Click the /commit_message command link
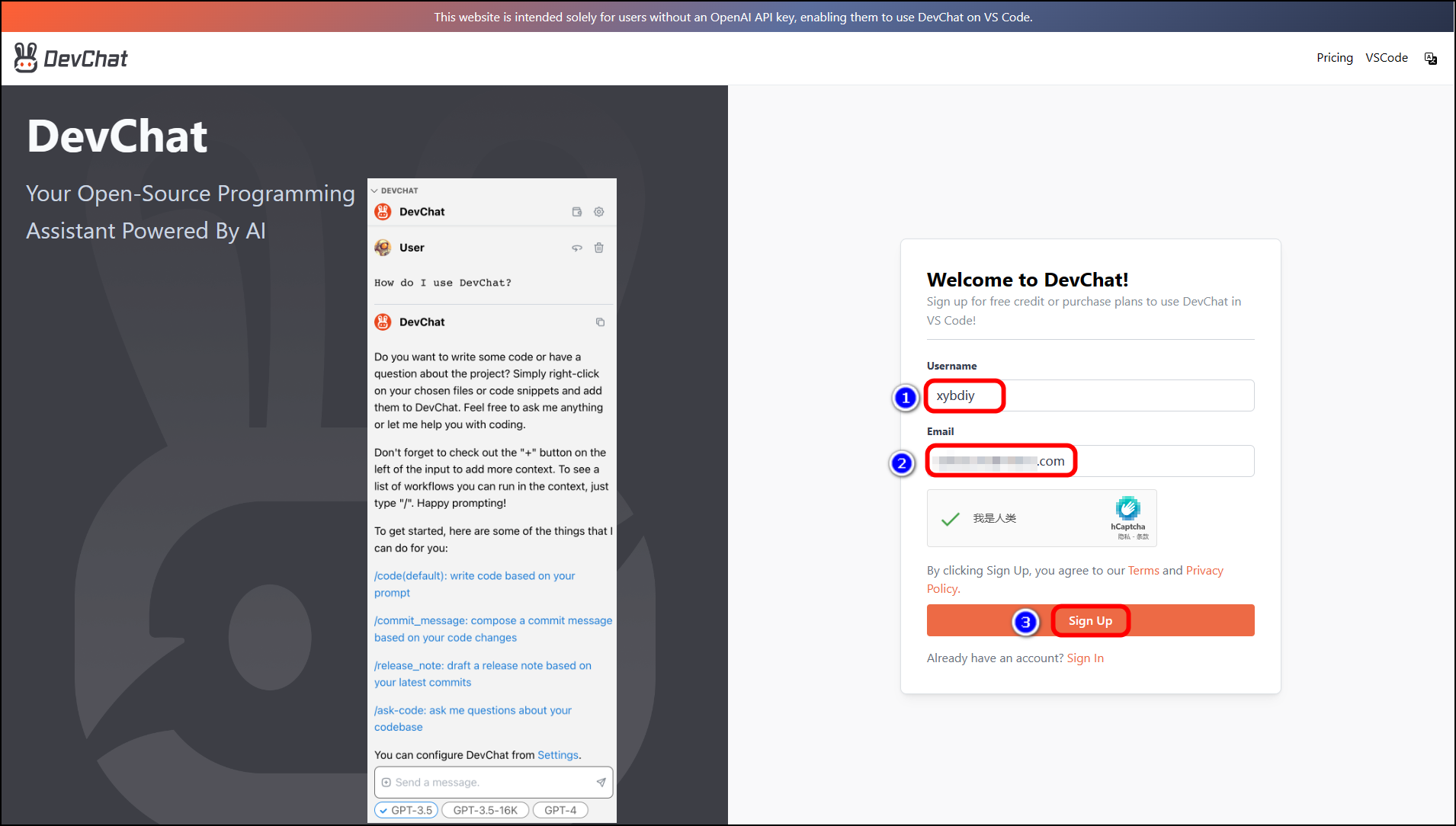 pos(493,629)
